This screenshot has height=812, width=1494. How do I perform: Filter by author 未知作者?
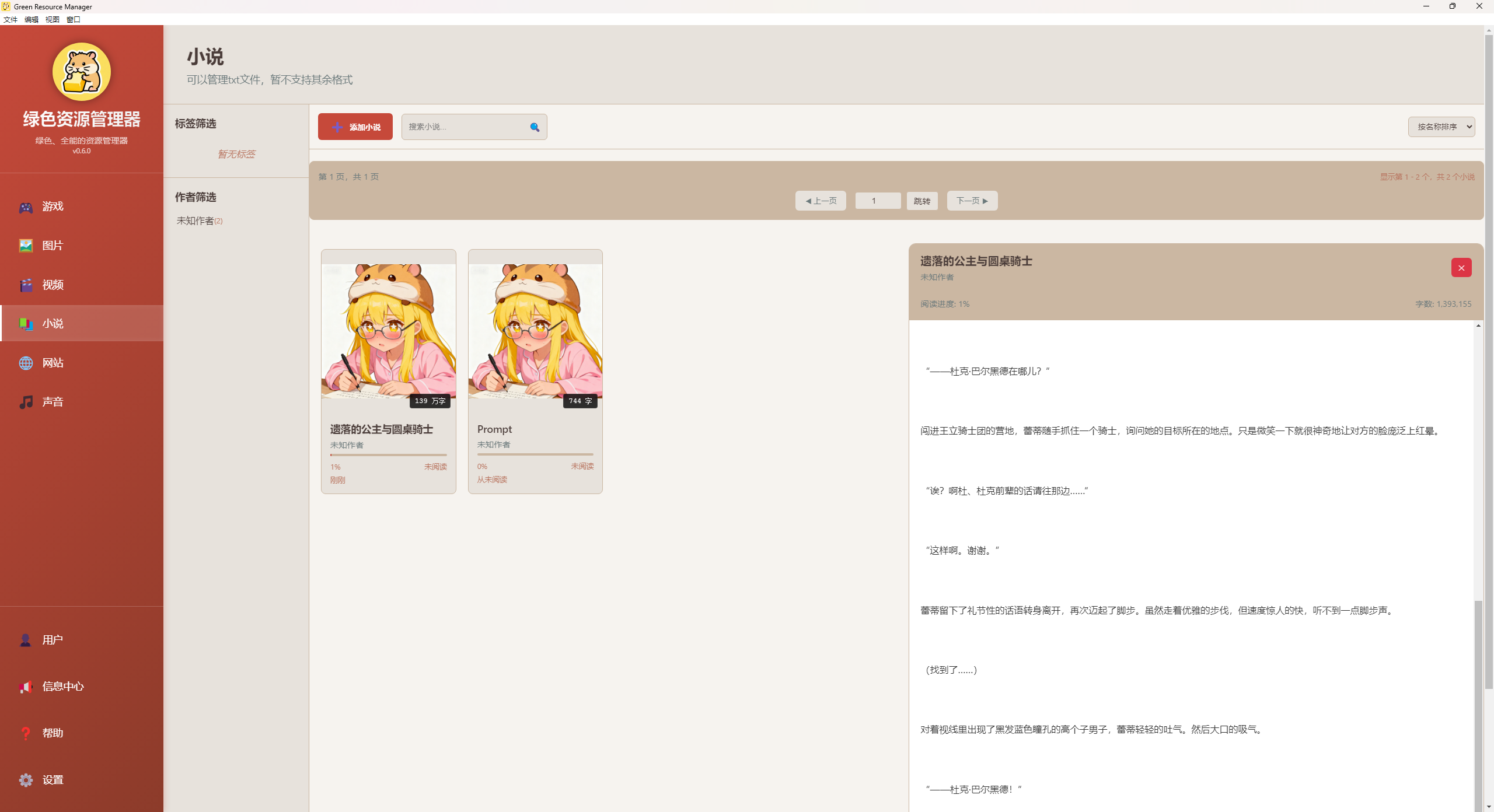coord(200,220)
